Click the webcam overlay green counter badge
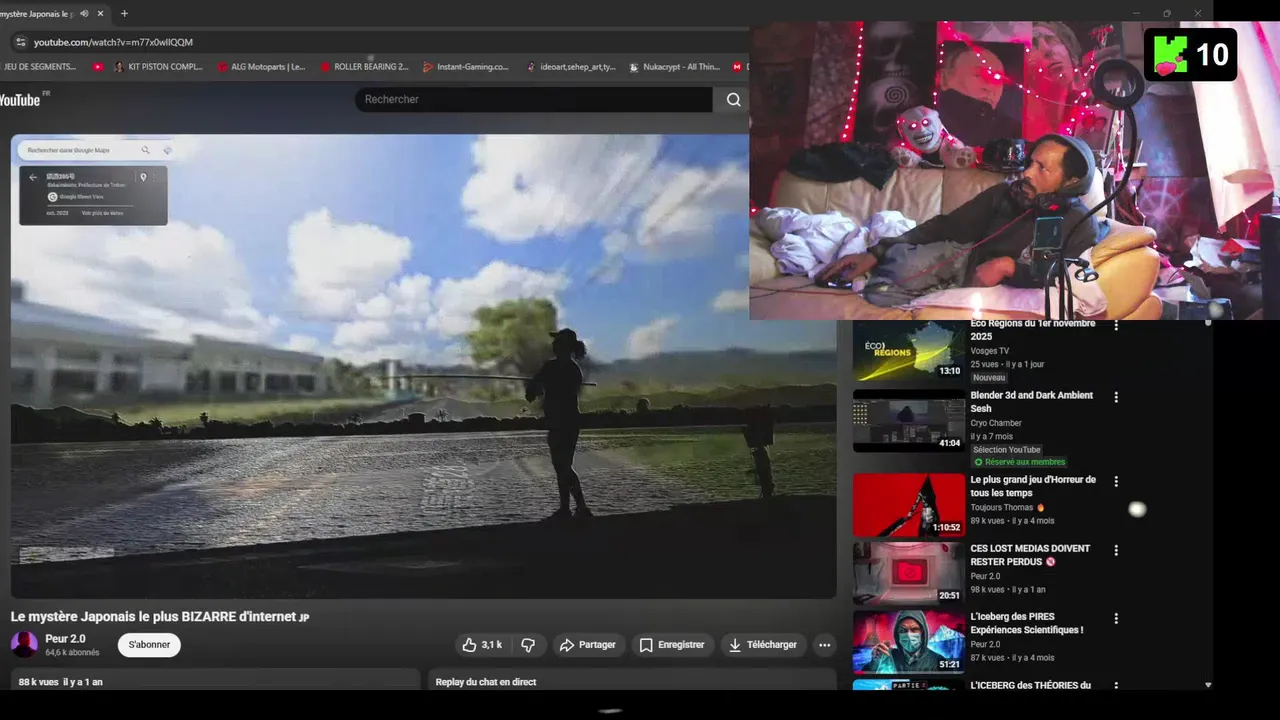The image size is (1280, 720). click(1190, 54)
